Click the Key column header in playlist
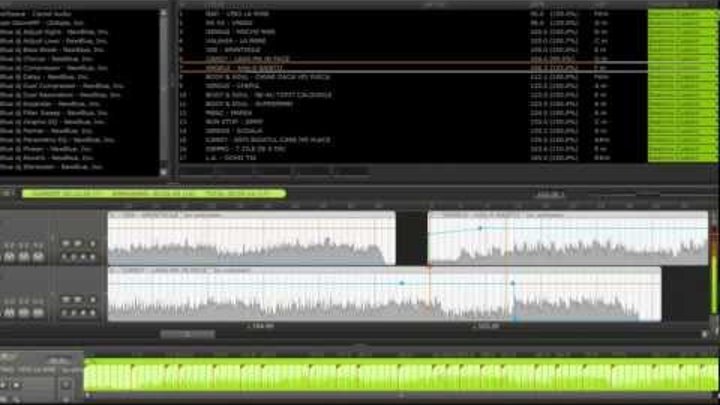 click(598, 5)
